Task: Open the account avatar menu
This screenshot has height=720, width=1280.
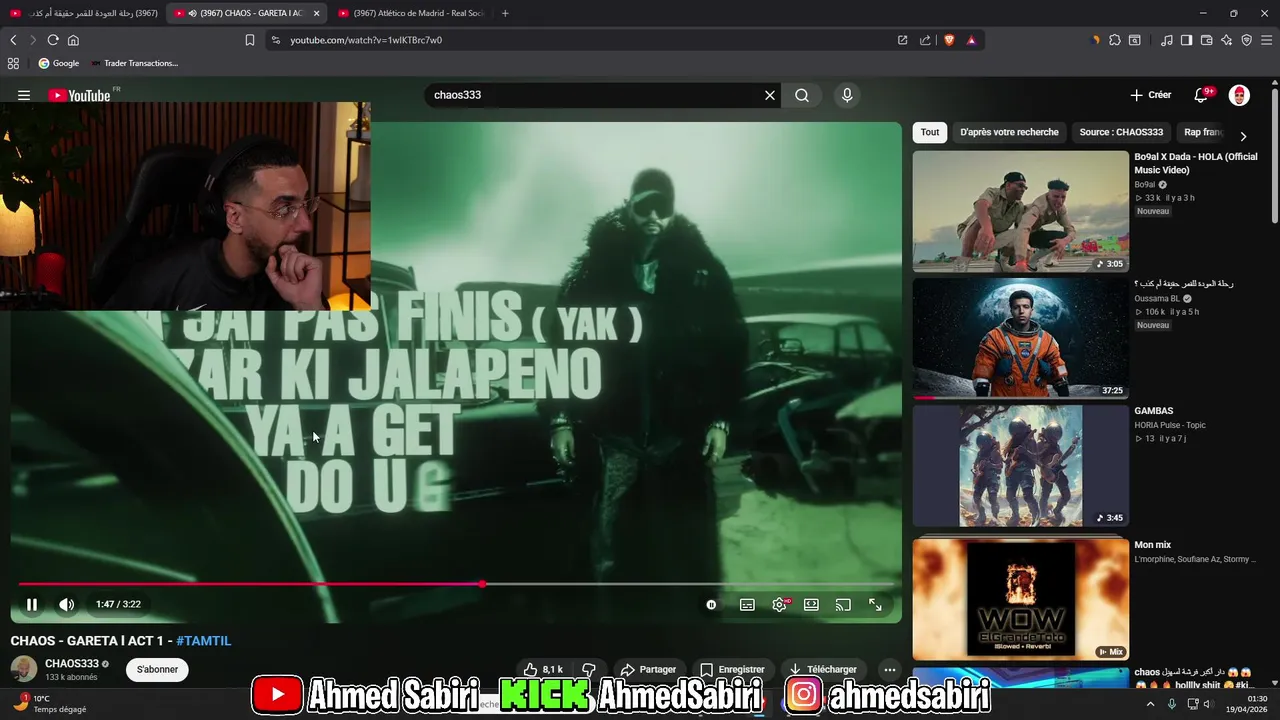Action: (1239, 95)
